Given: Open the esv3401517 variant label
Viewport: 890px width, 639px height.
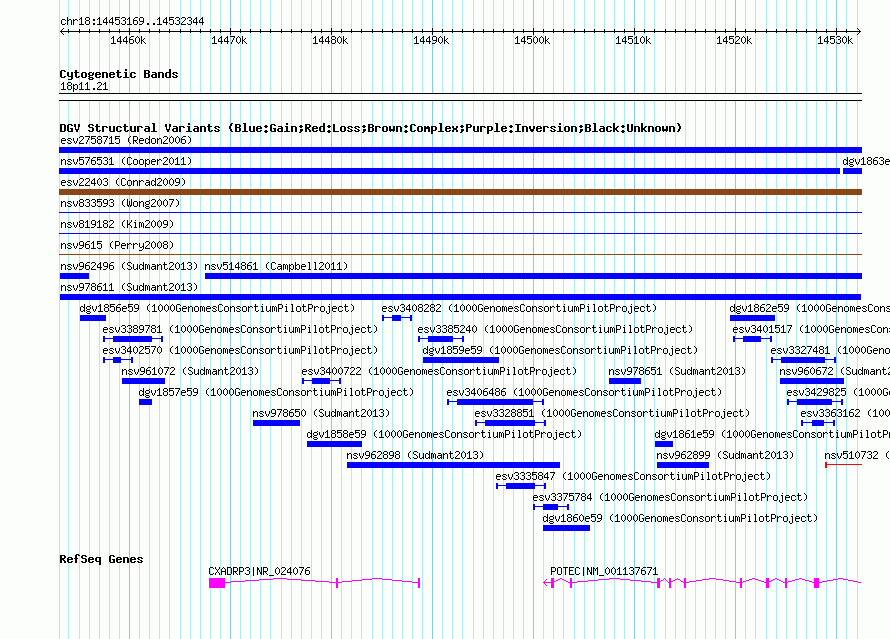Looking at the screenshot, I should pos(811,329).
